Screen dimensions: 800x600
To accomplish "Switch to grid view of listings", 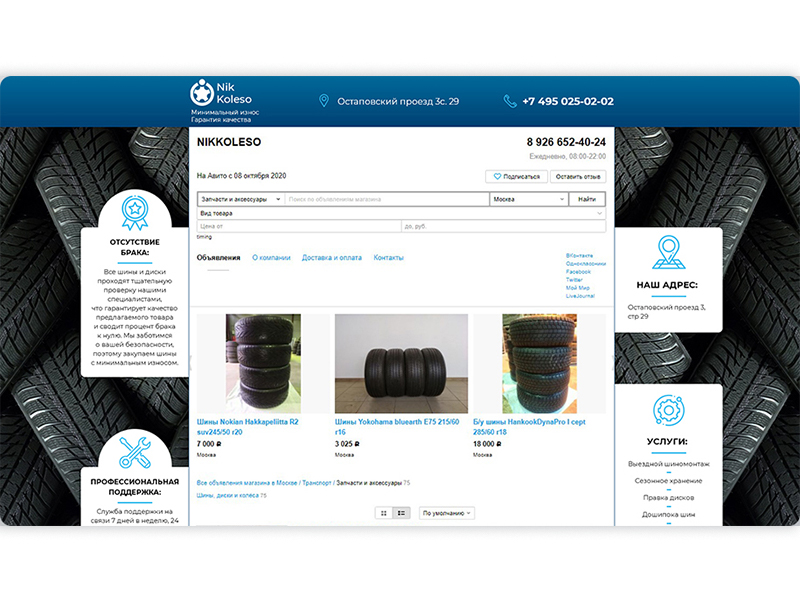I will [x=384, y=513].
